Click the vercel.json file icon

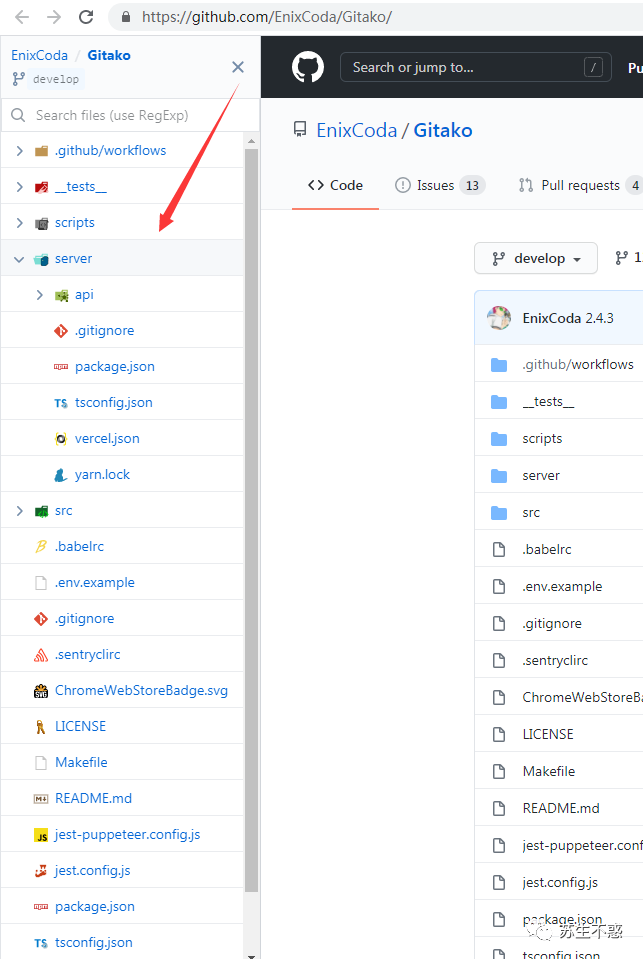[x=61, y=439]
